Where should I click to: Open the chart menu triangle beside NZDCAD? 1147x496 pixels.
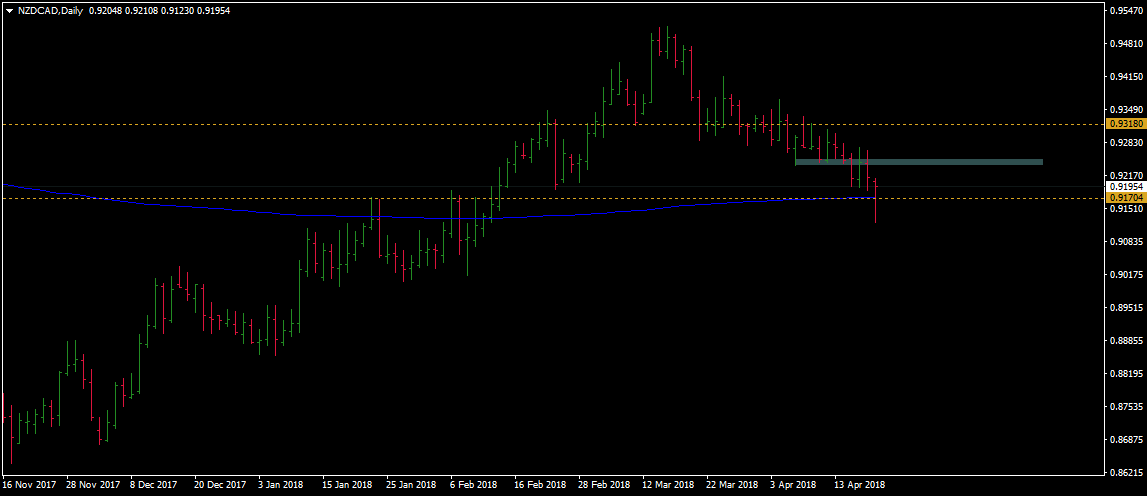pos(10,10)
